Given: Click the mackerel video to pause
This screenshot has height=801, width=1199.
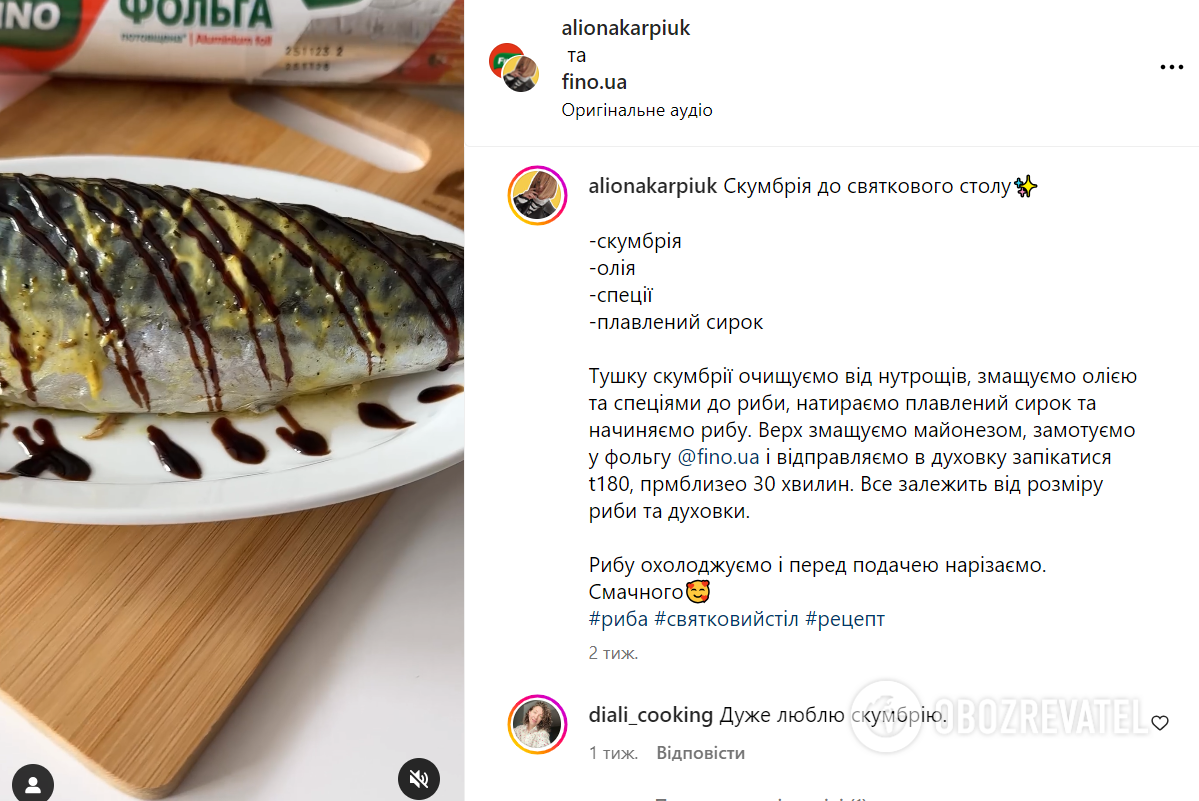Looking at the screenshot, I should [x=232, y=400].
